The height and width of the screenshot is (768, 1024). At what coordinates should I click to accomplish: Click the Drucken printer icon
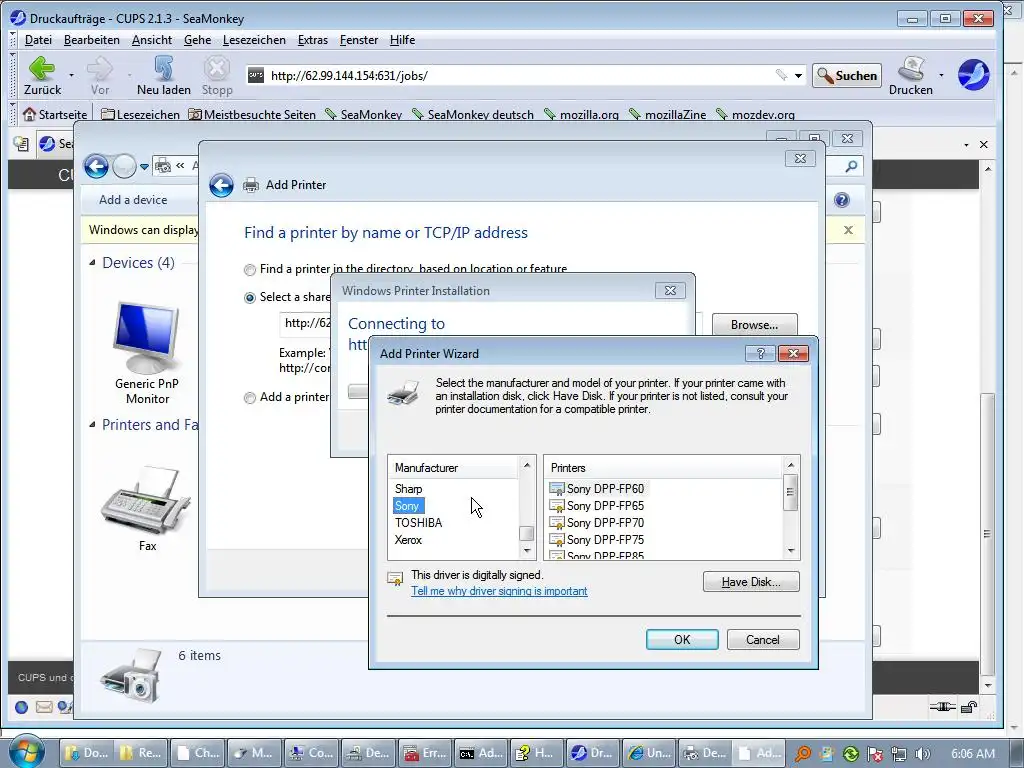(x=912, y=69)
